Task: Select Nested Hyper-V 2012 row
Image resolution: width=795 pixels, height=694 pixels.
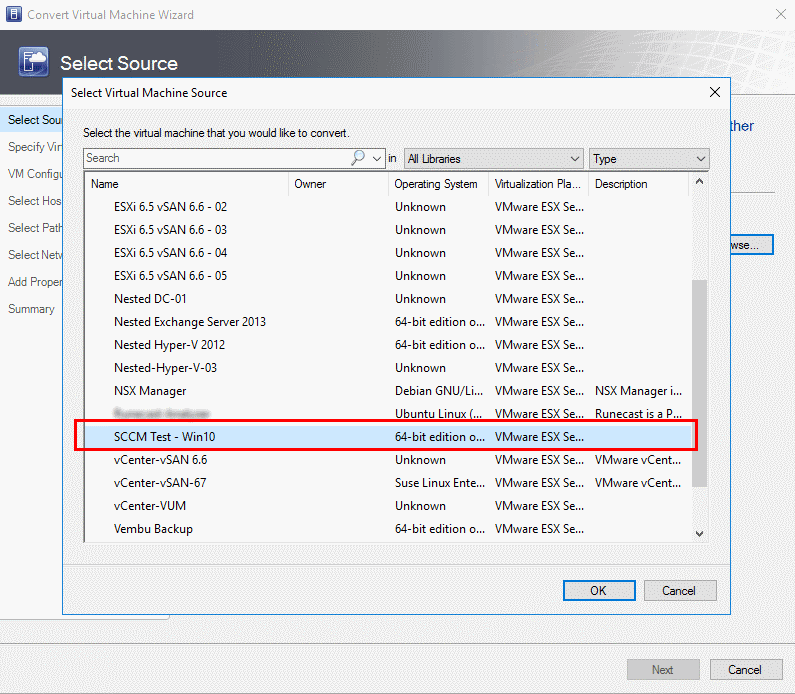Action: pos(388,345)
